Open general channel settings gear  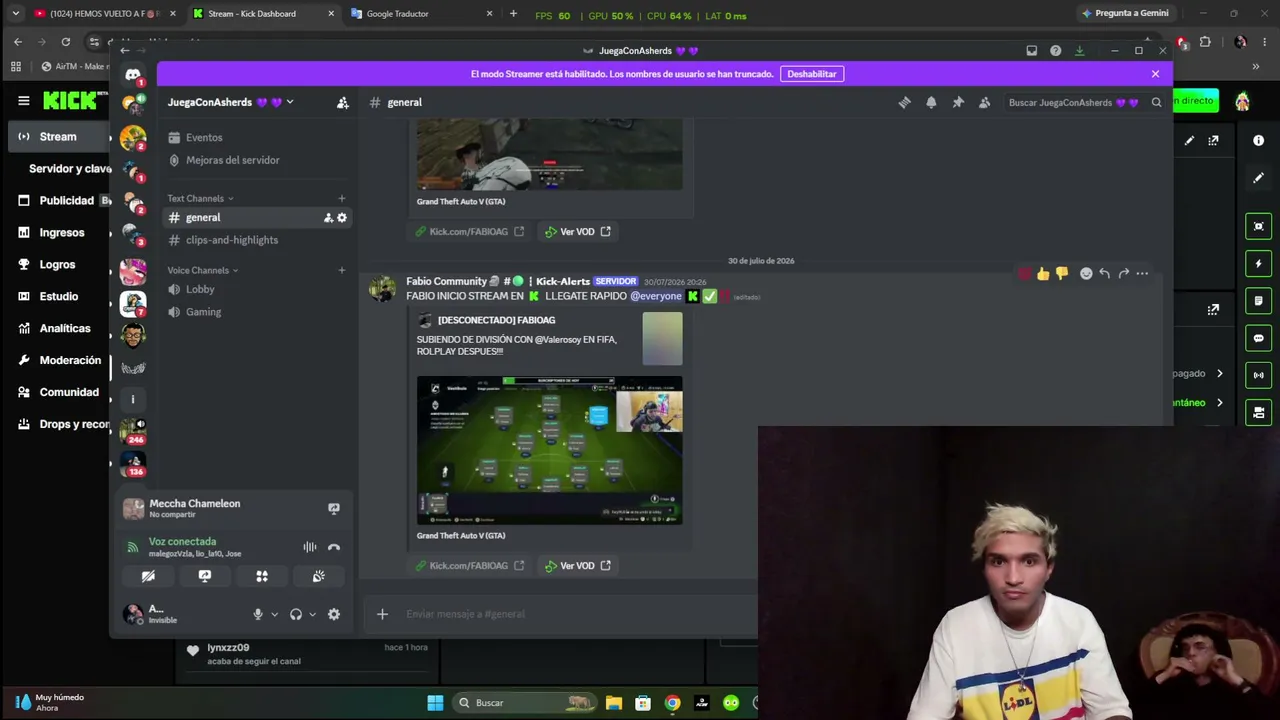(x=342, y=218)
